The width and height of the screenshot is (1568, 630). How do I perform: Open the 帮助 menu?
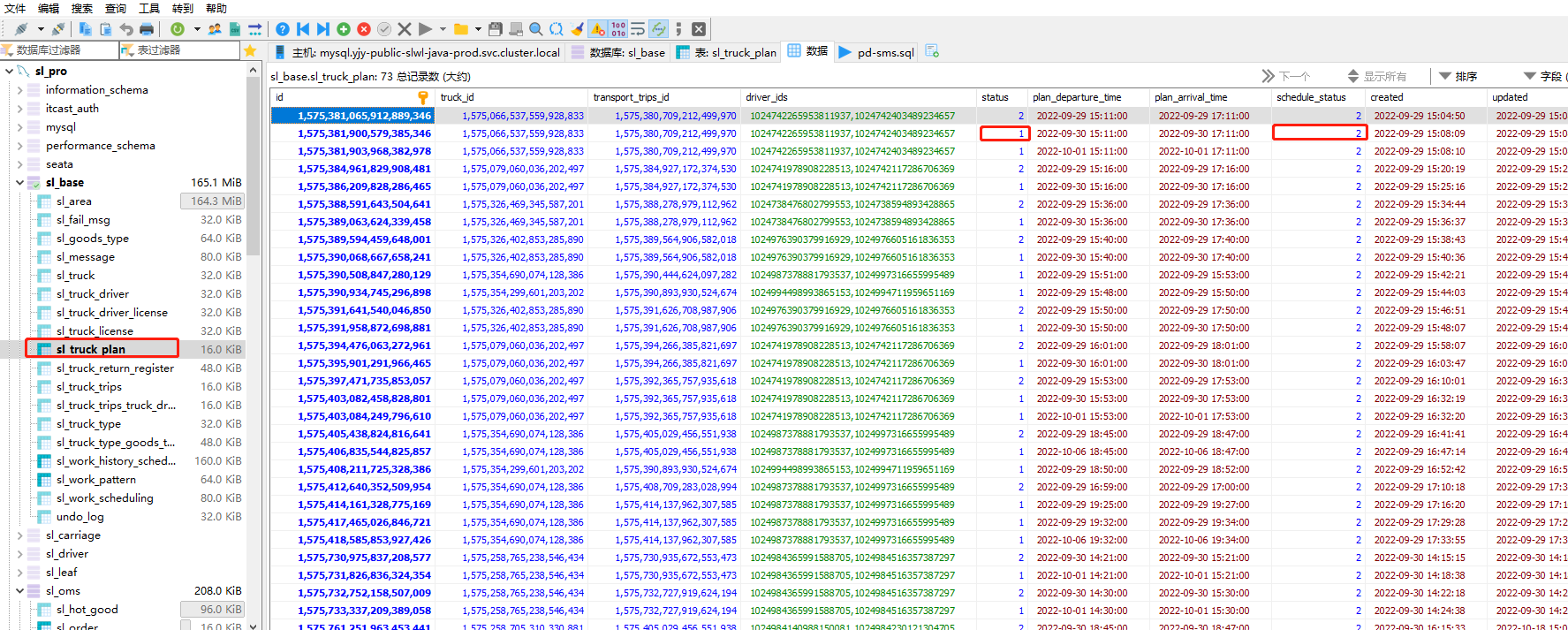(x=216, y=8)
